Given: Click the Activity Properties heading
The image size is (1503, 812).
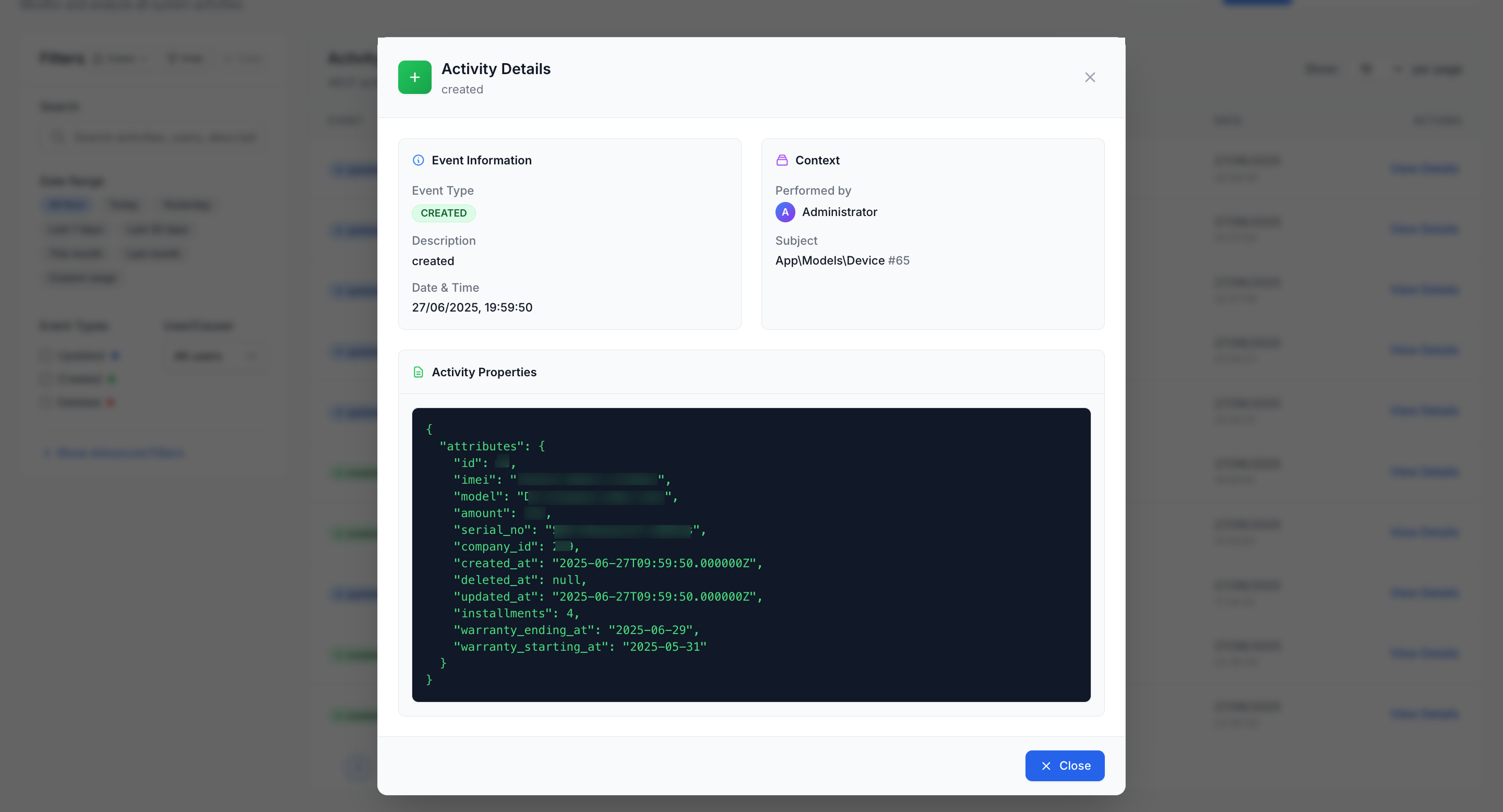Looking at the screenshot, I should coord(484,372).
